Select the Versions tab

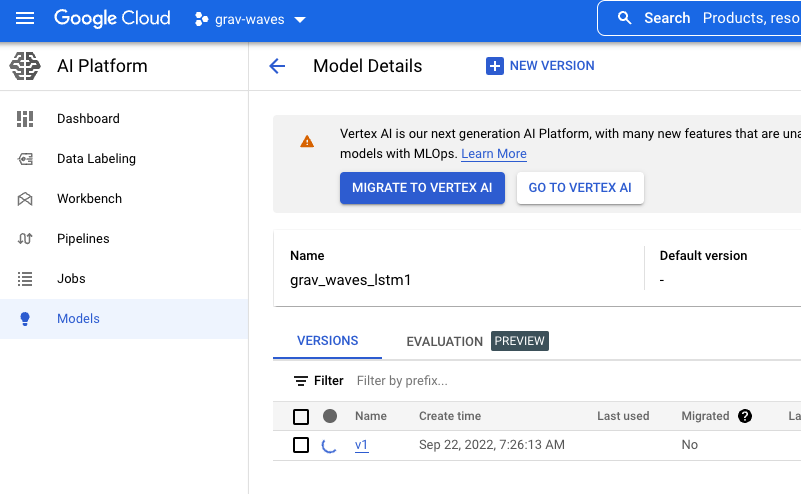pos(327,341)
